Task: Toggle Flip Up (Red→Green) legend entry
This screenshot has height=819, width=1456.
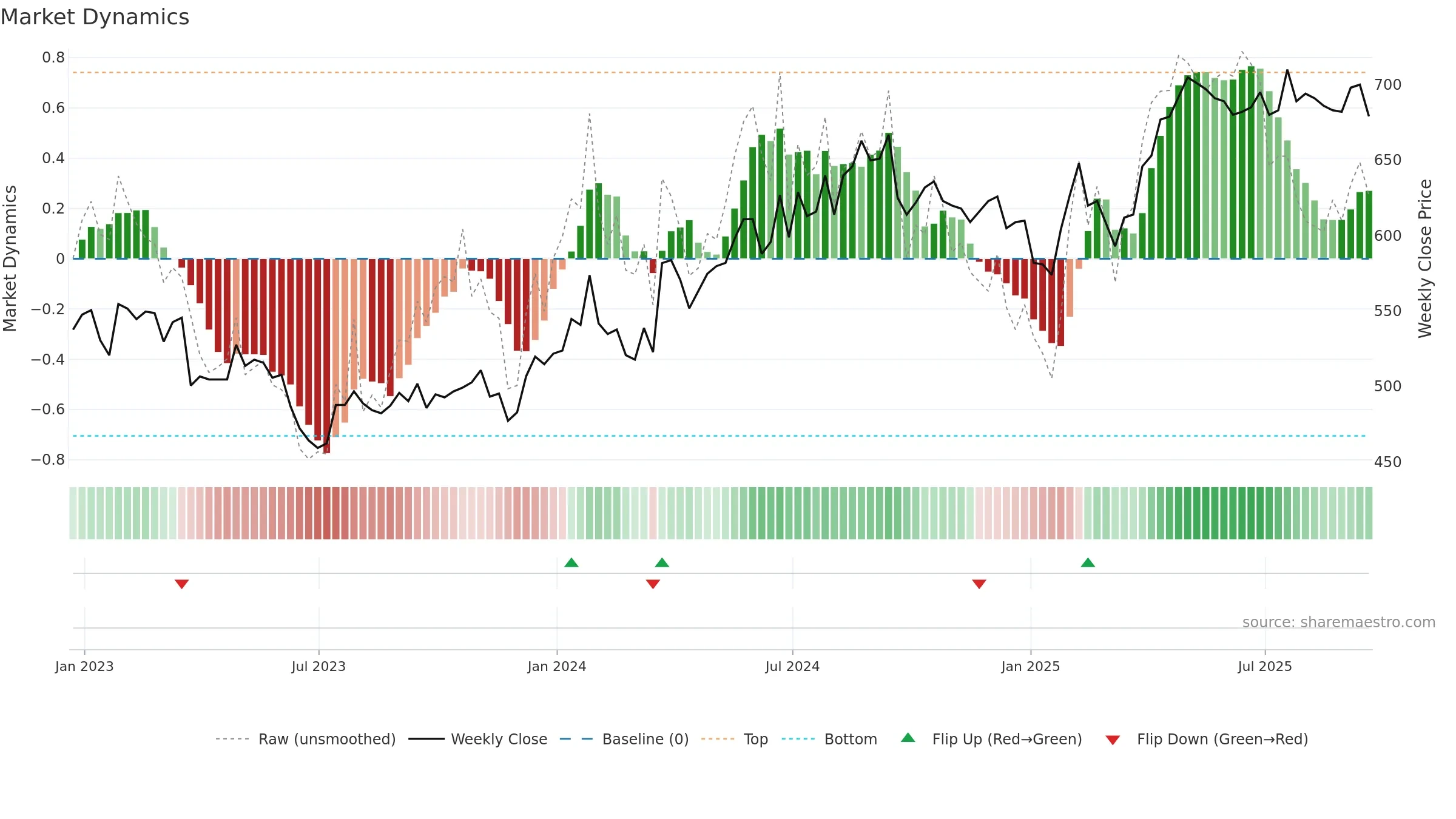Action: click(x=991, y=739)
